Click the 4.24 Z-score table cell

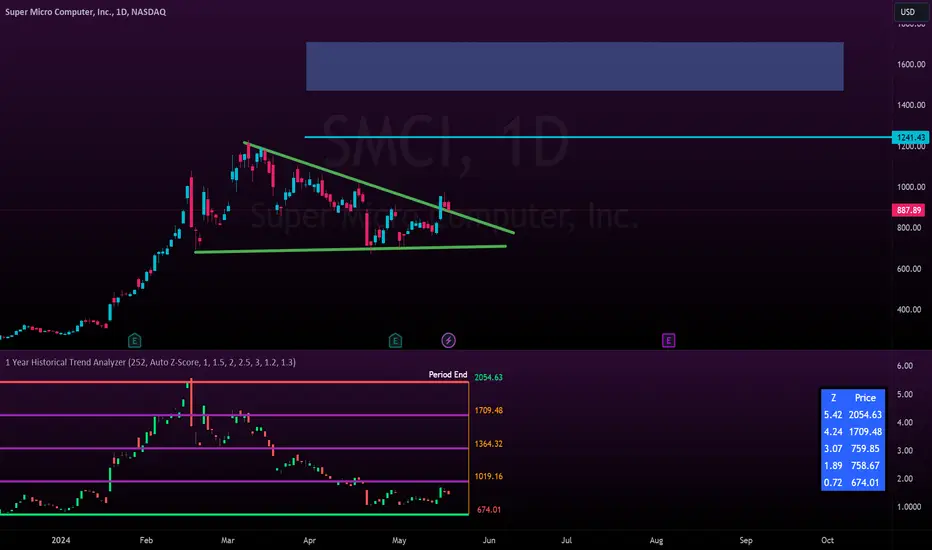click(833, 432)
